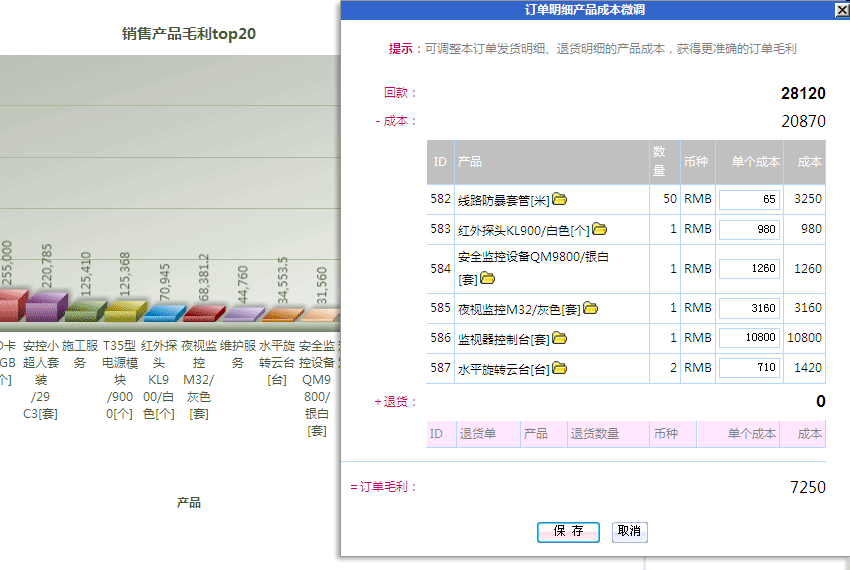Open folder icon for 夜视监控M32 product

pos(590,308)
